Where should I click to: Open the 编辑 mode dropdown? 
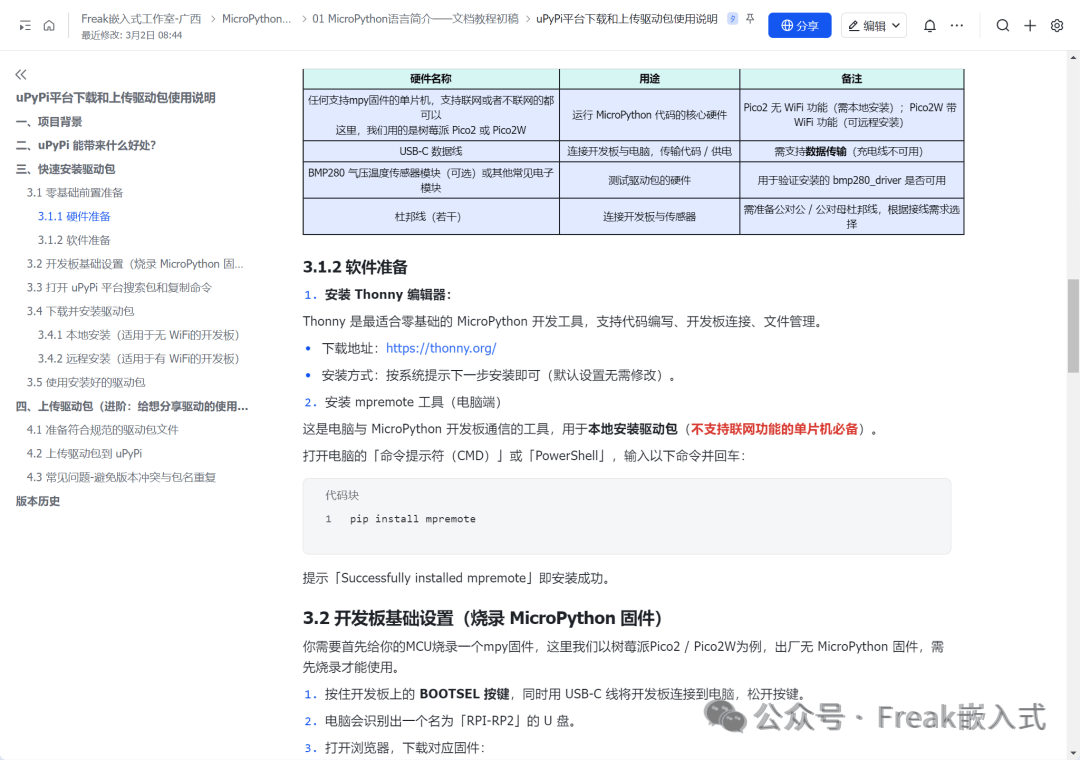[873, 26]
